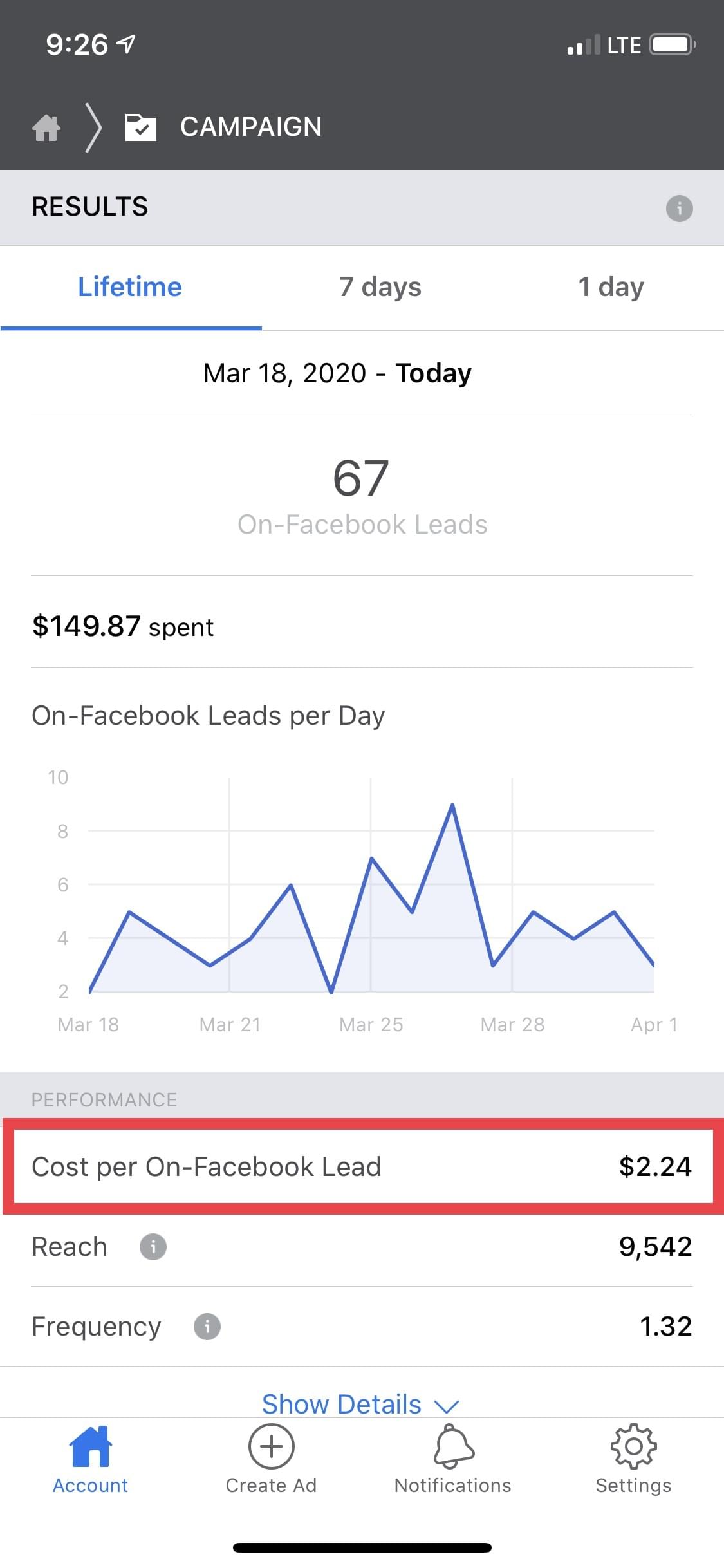Tap the breadcrumb chevron arrow
Screen dimensions: 724x1568
click(x=94, y=127)
